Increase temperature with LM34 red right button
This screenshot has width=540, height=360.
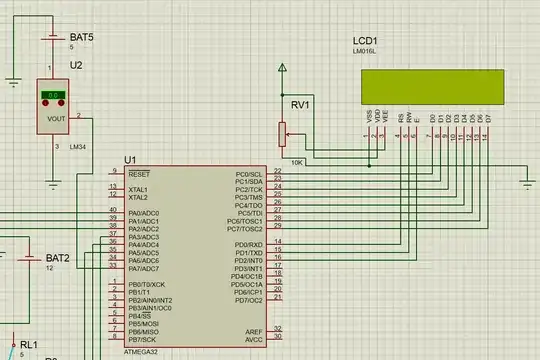coord(61,103)
